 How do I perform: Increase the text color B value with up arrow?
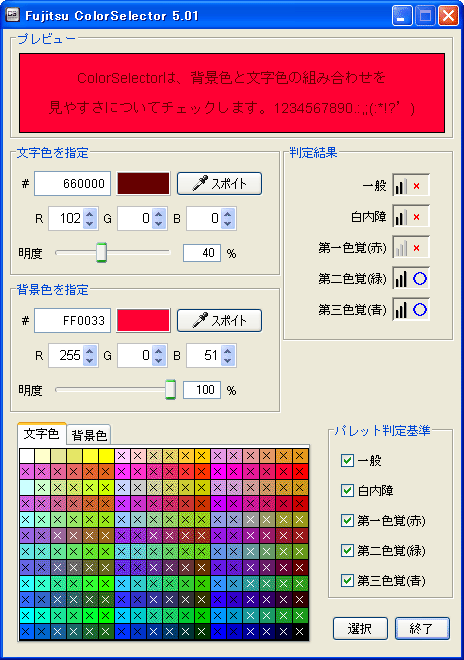228,213
